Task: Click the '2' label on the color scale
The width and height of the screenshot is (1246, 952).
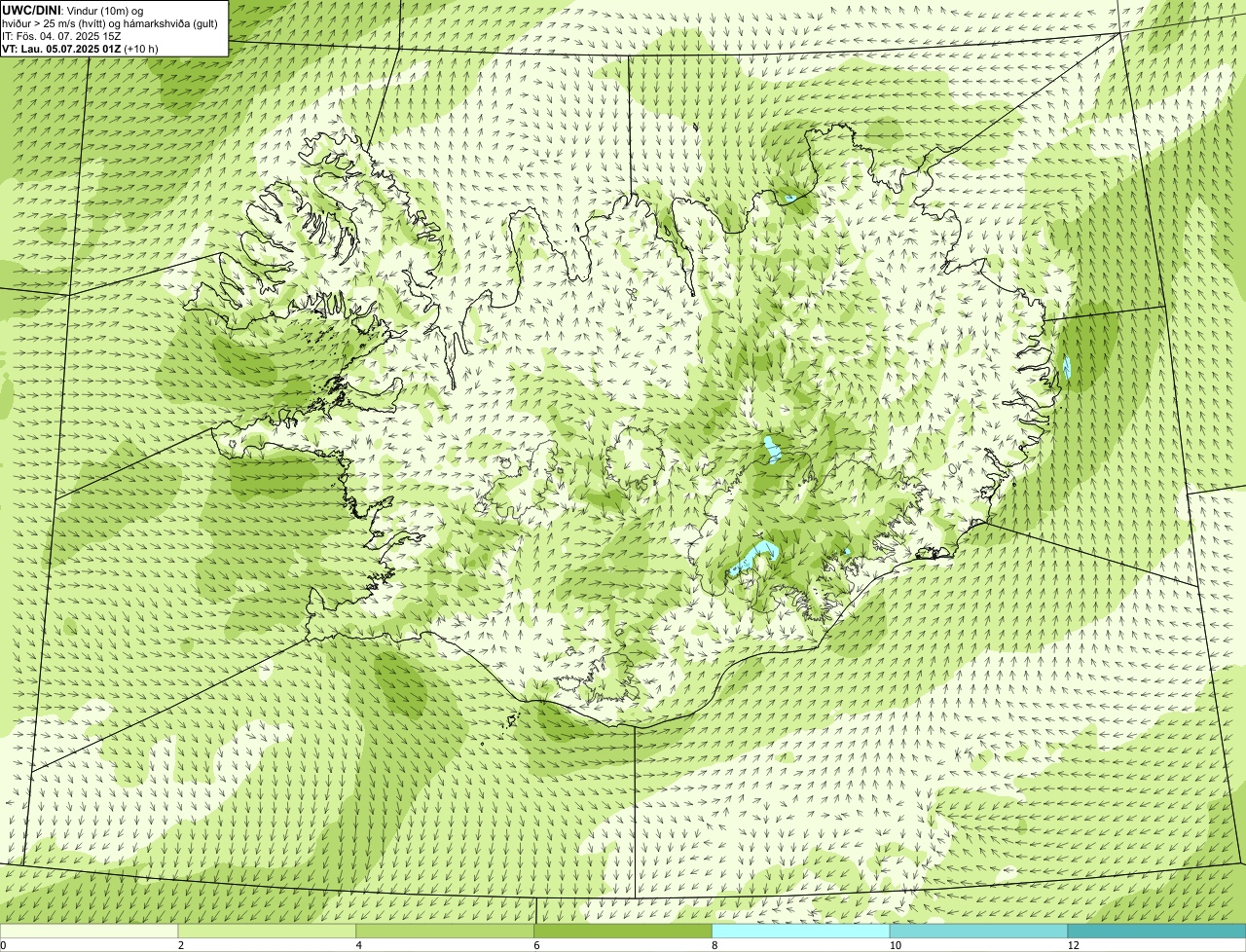Action: [180, 945]
